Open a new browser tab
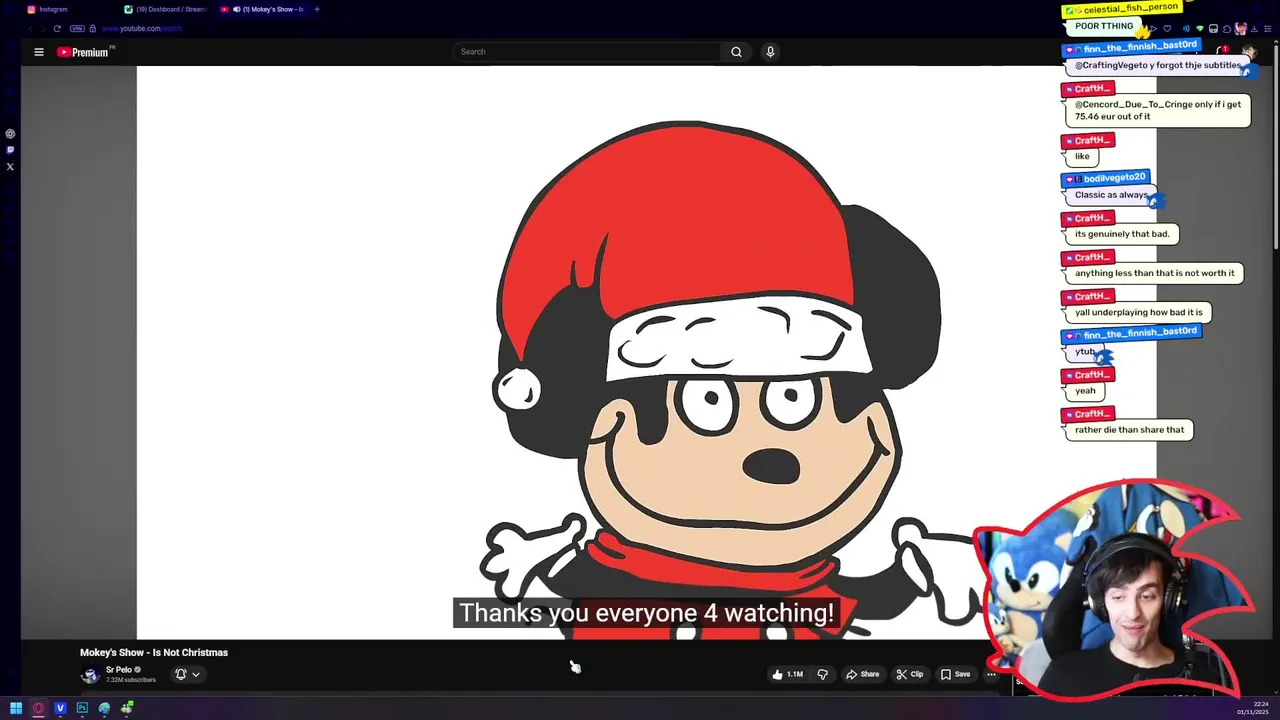 point(317,9)
